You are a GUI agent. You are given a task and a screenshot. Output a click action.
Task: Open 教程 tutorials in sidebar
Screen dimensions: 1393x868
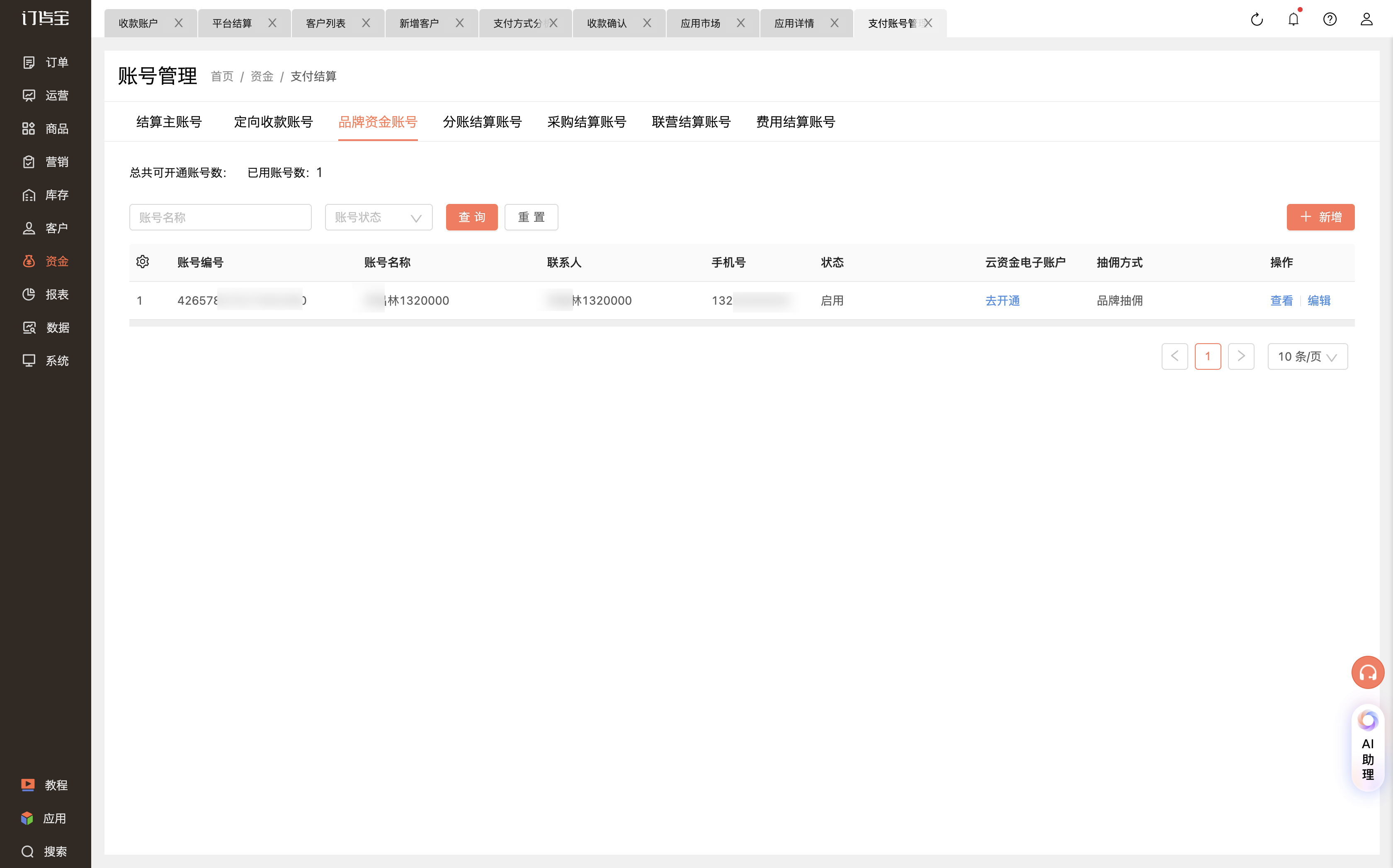coord(45,785)
